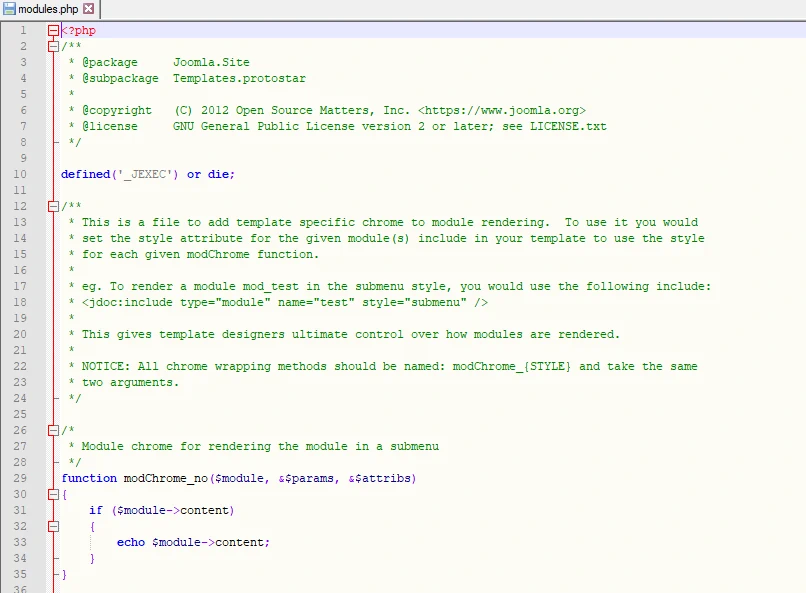Switch to the modules.php tab
The image size is (806, 593).
[48, 9]
